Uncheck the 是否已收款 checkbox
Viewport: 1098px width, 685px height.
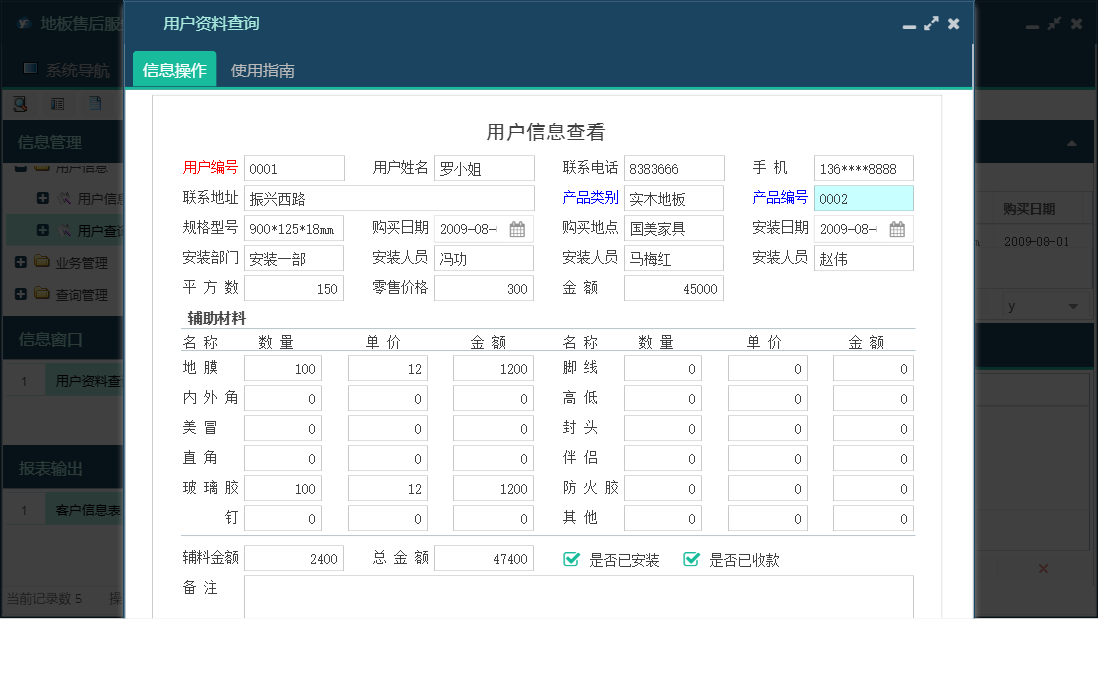pyautogui.click(x=691, y=560)
